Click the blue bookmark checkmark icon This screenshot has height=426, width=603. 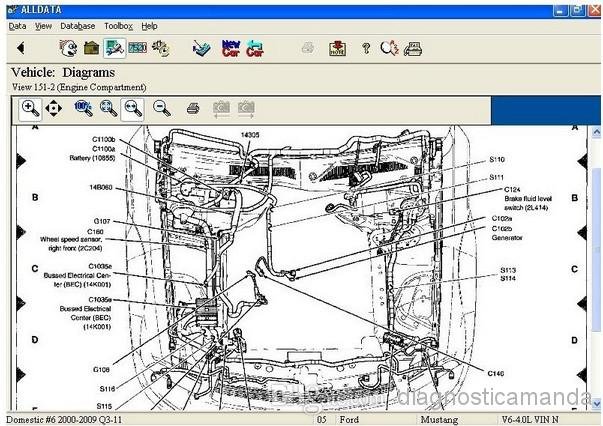[x=202, y=48]
